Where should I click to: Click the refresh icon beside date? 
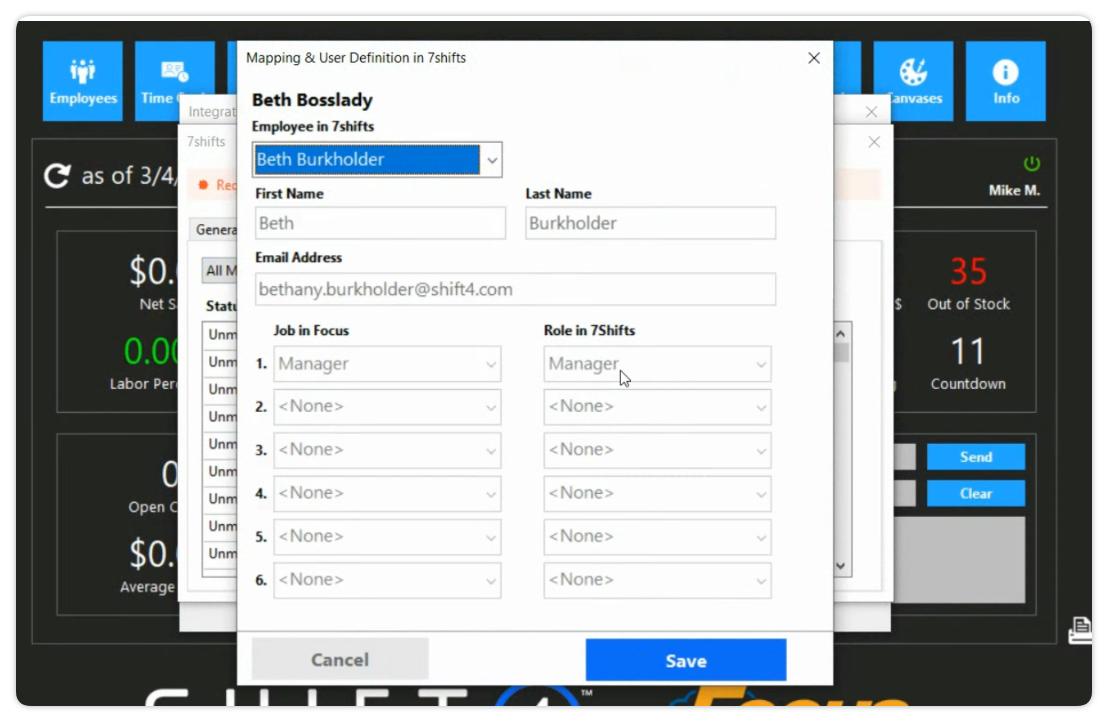[x=58, y=176]
